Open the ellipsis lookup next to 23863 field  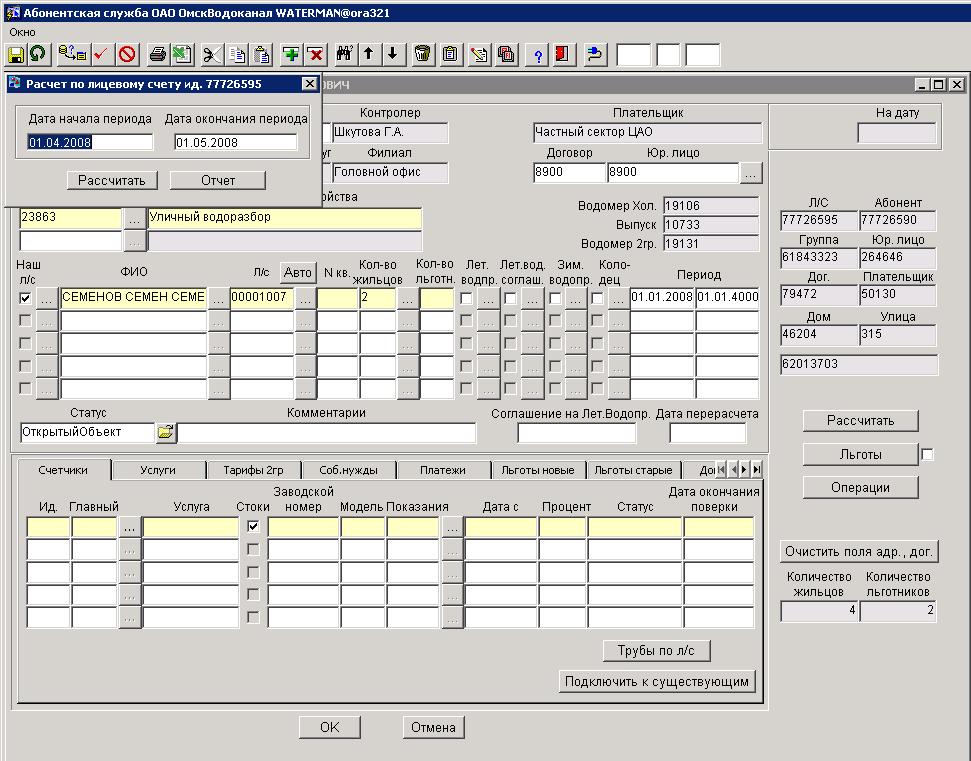tap(133, 217)
